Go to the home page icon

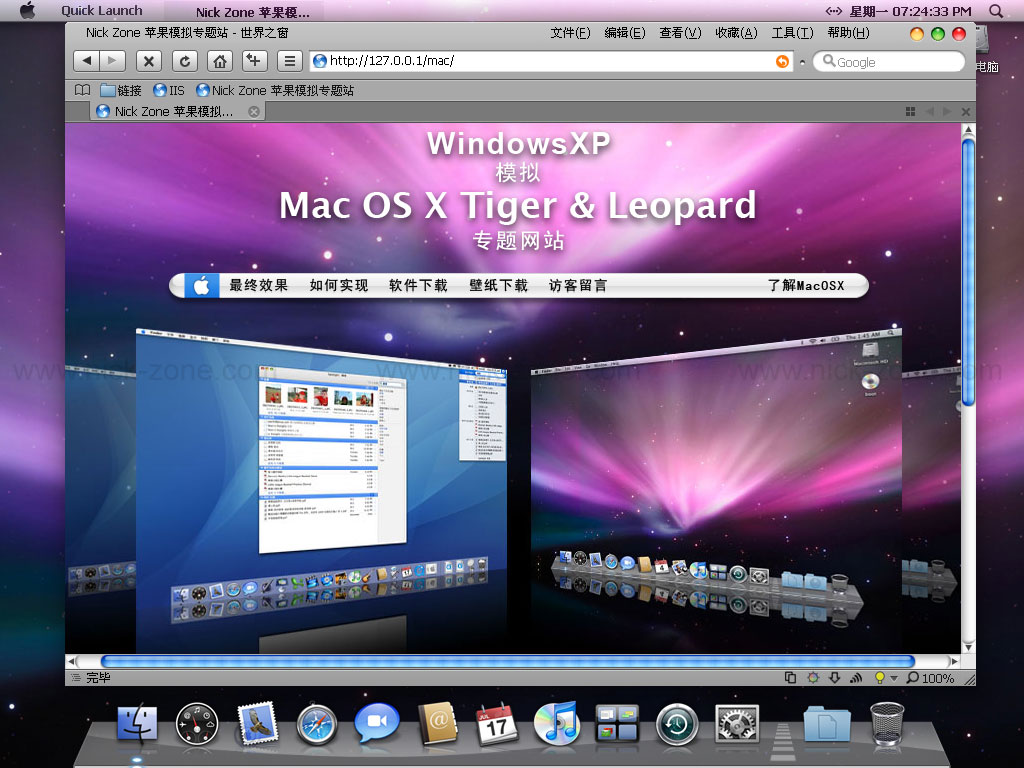click(x=220, y=61)
